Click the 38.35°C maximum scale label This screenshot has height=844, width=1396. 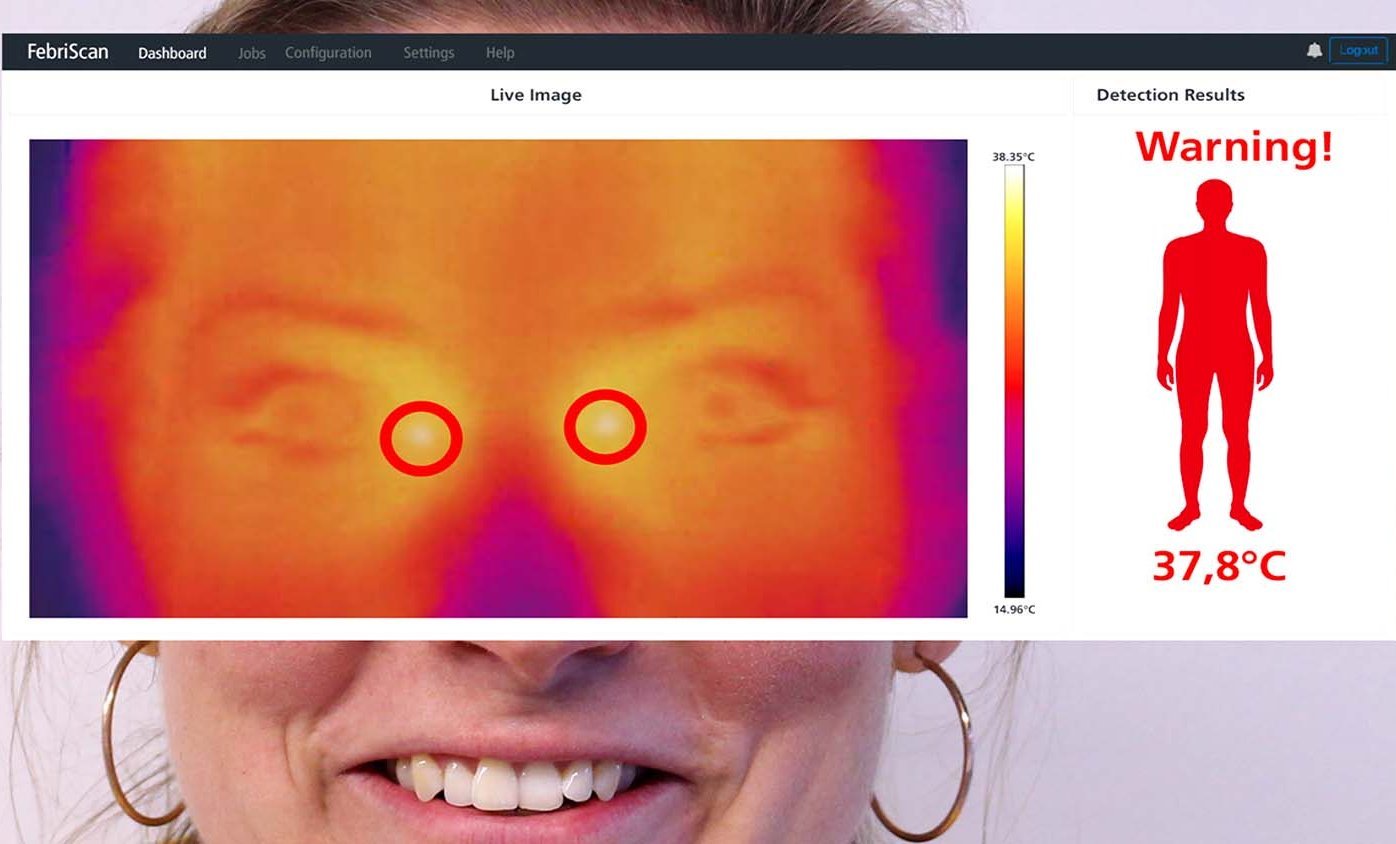(1013, 157)
